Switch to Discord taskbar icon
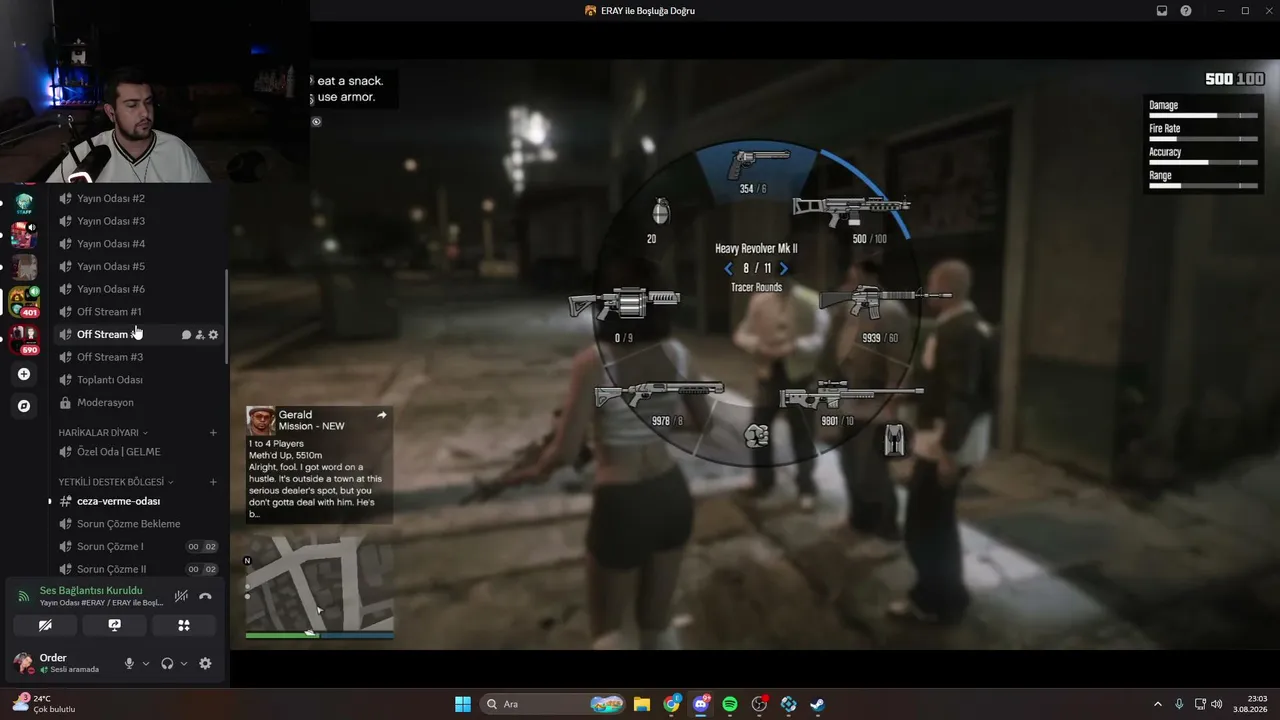This screenshot has width=1280, height=720. (701, 704)
